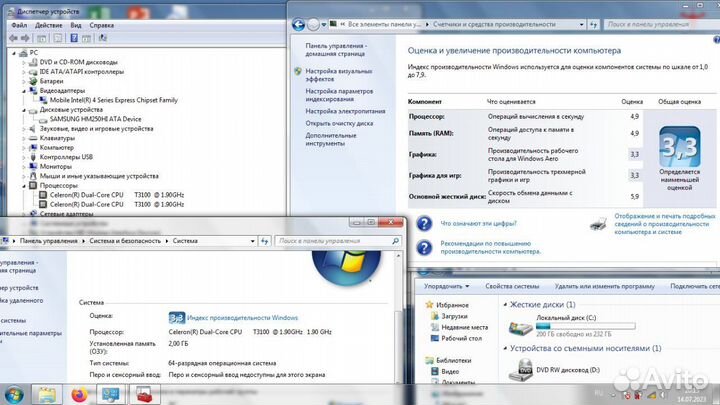Click Панель управления breadcrumb in System window
This screenshot has width=720, height=405.
pyautogui.click(x=49, y=241)
